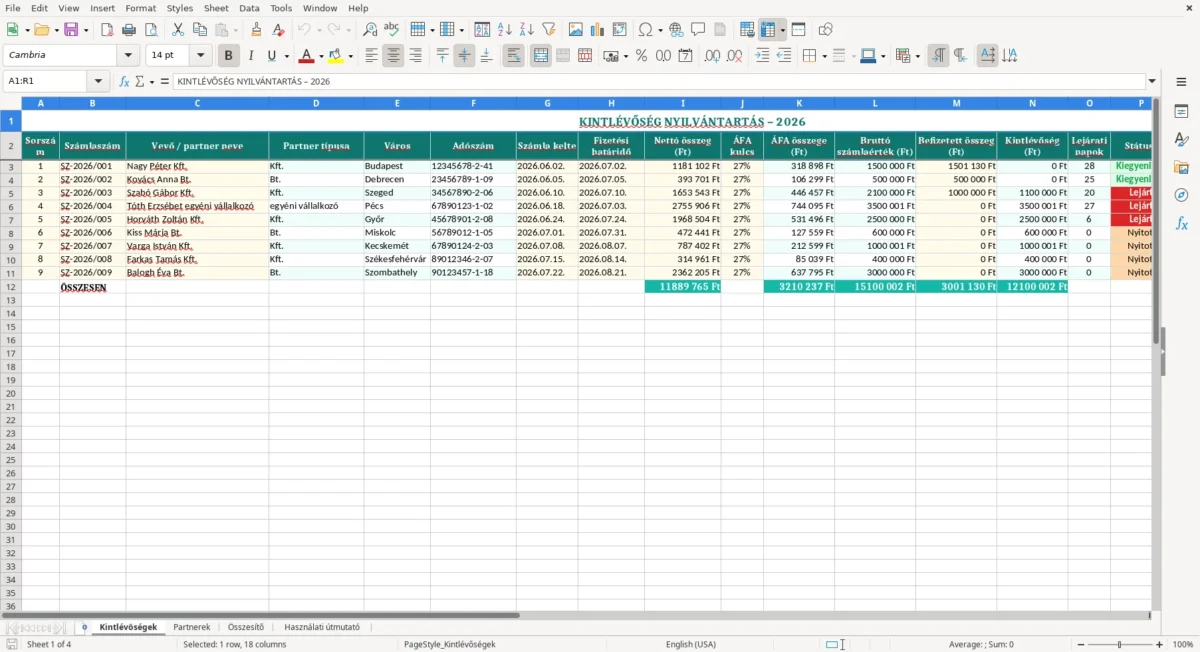Select column header F

[473, 103]
